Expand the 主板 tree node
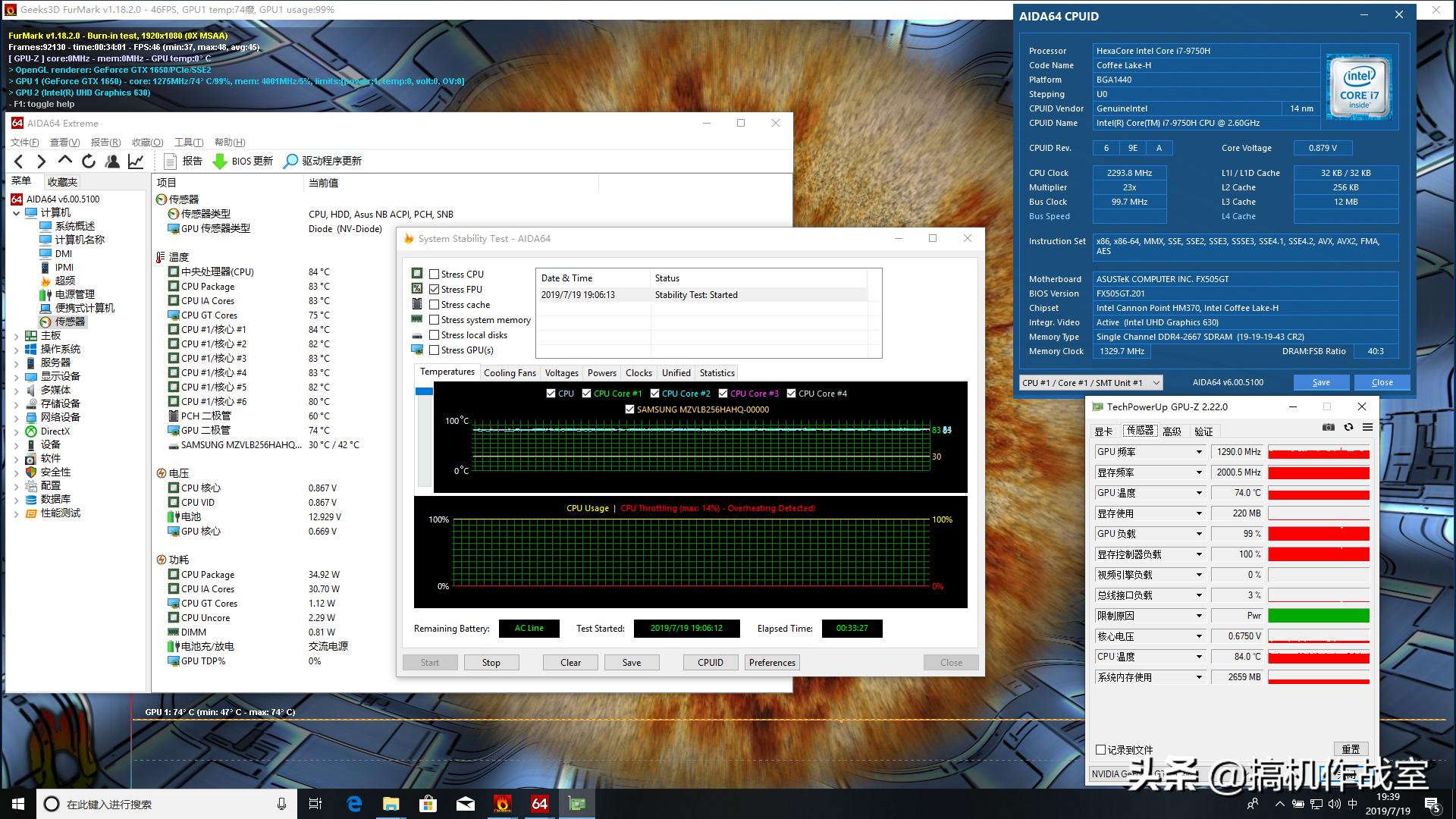The image size is (1456, 819). tap(17, 336)
